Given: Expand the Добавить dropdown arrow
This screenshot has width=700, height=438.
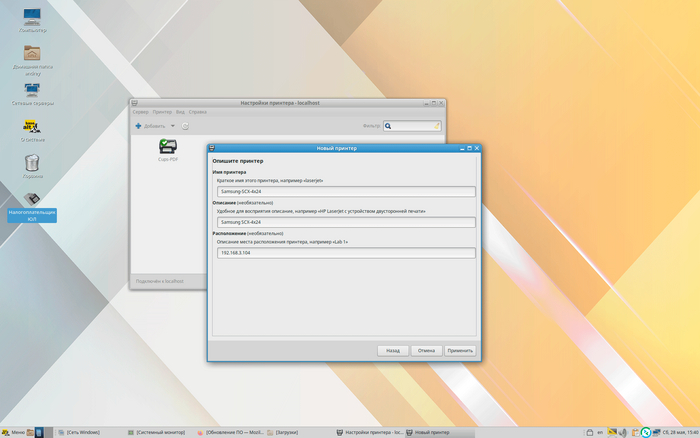Looking at the screenshot, I should [172, 126].
